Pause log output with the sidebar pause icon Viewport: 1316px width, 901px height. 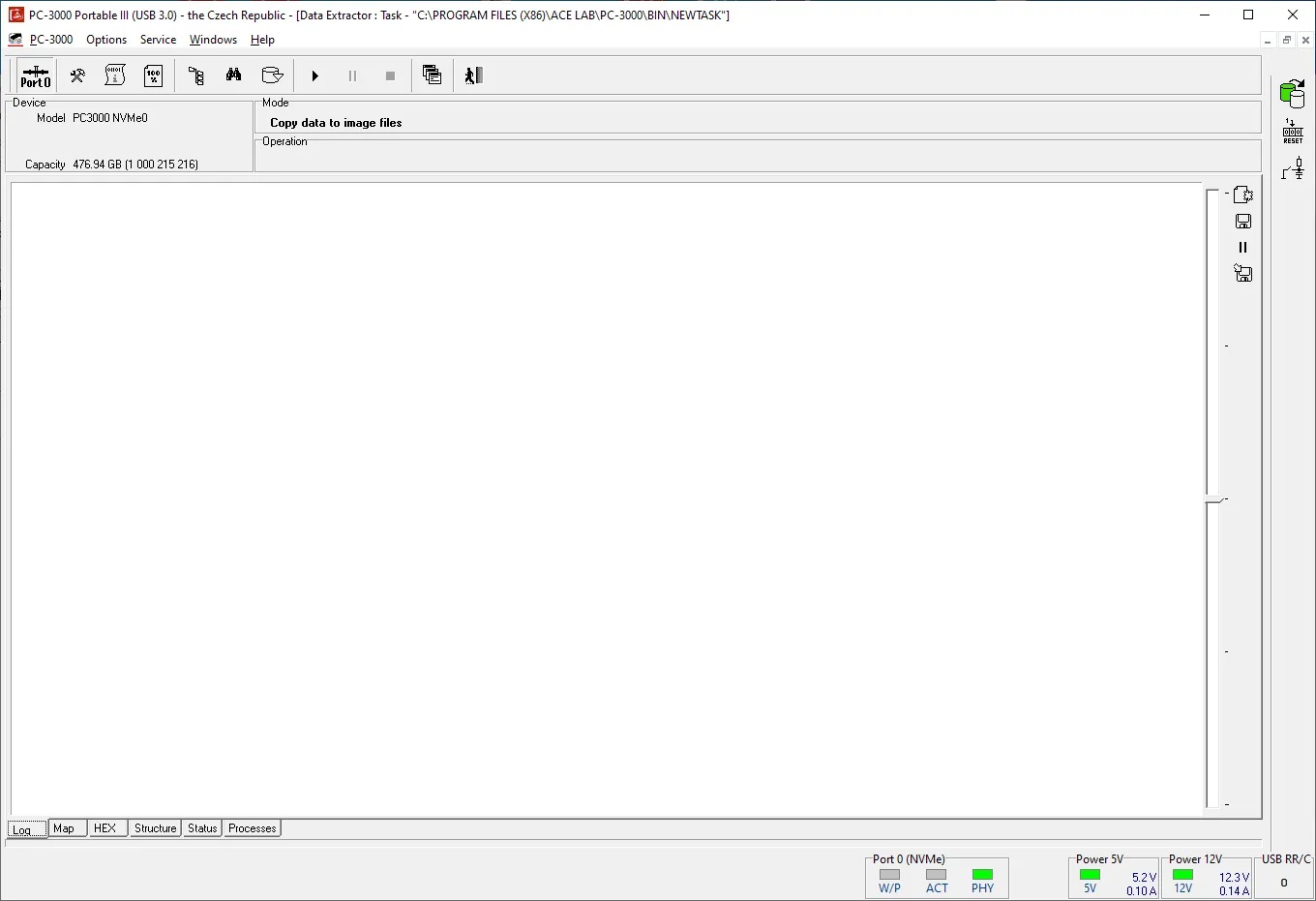point(1243,248)
